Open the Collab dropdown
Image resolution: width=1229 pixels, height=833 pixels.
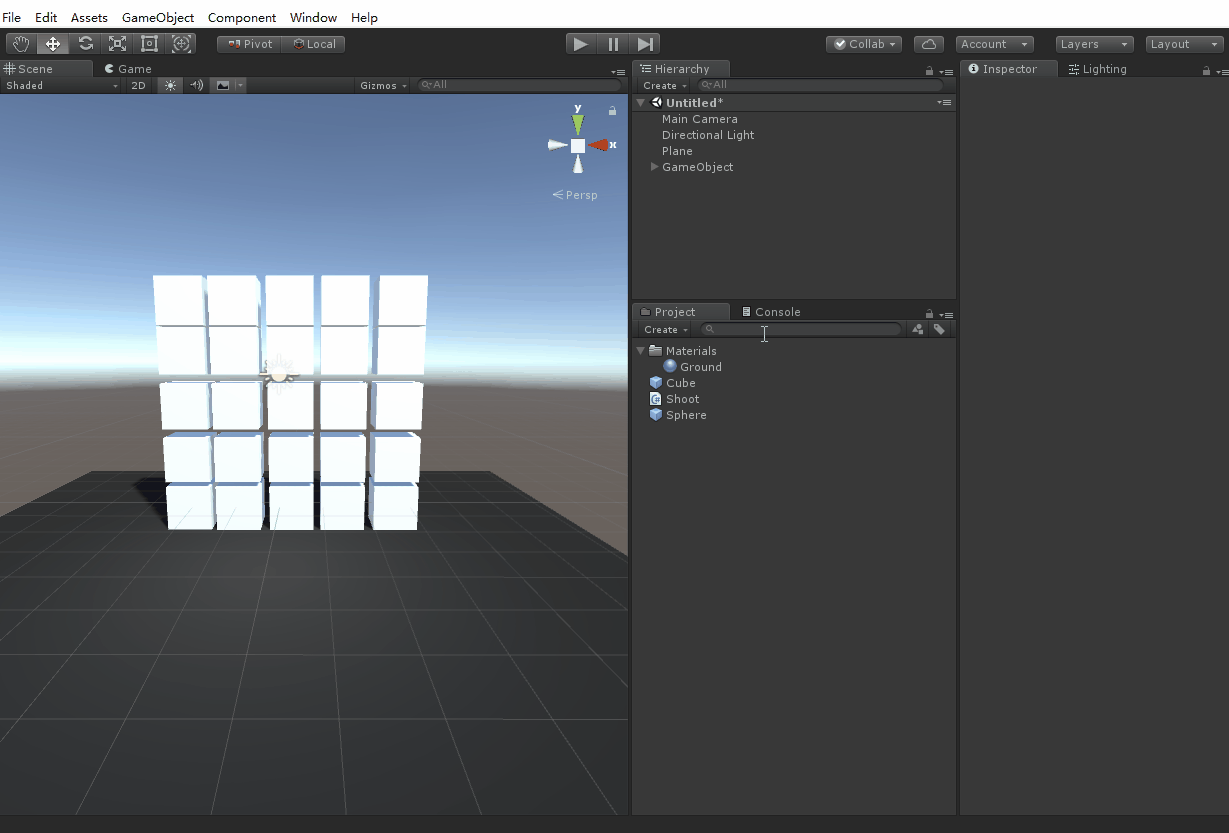864,44
